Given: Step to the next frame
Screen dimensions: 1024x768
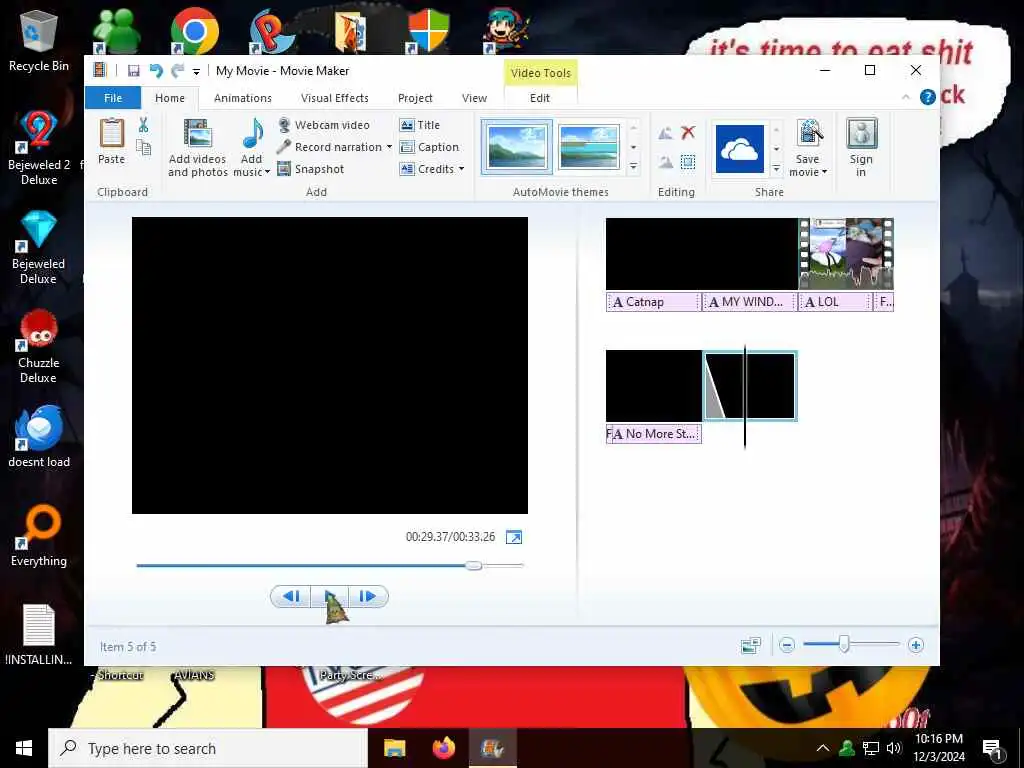Looking at the screenshot, I should 368,596.
